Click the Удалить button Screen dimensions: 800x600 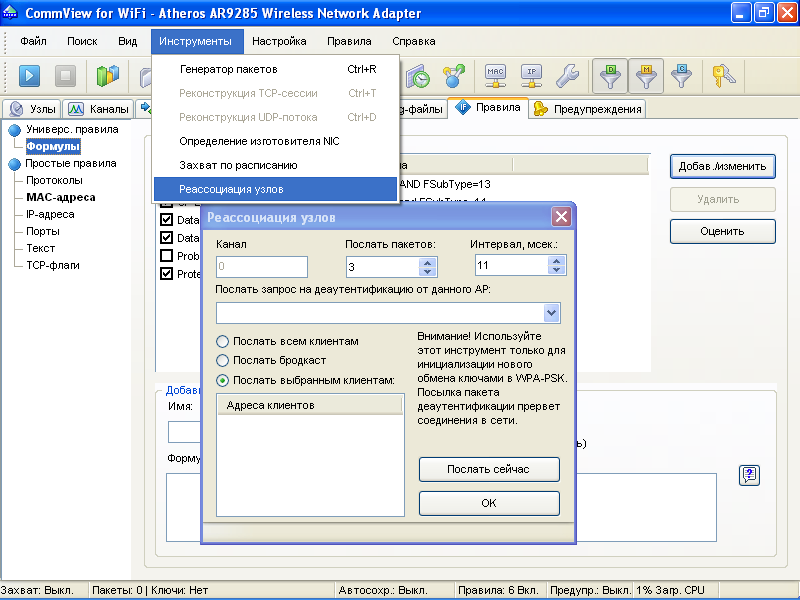pos(722,199)
